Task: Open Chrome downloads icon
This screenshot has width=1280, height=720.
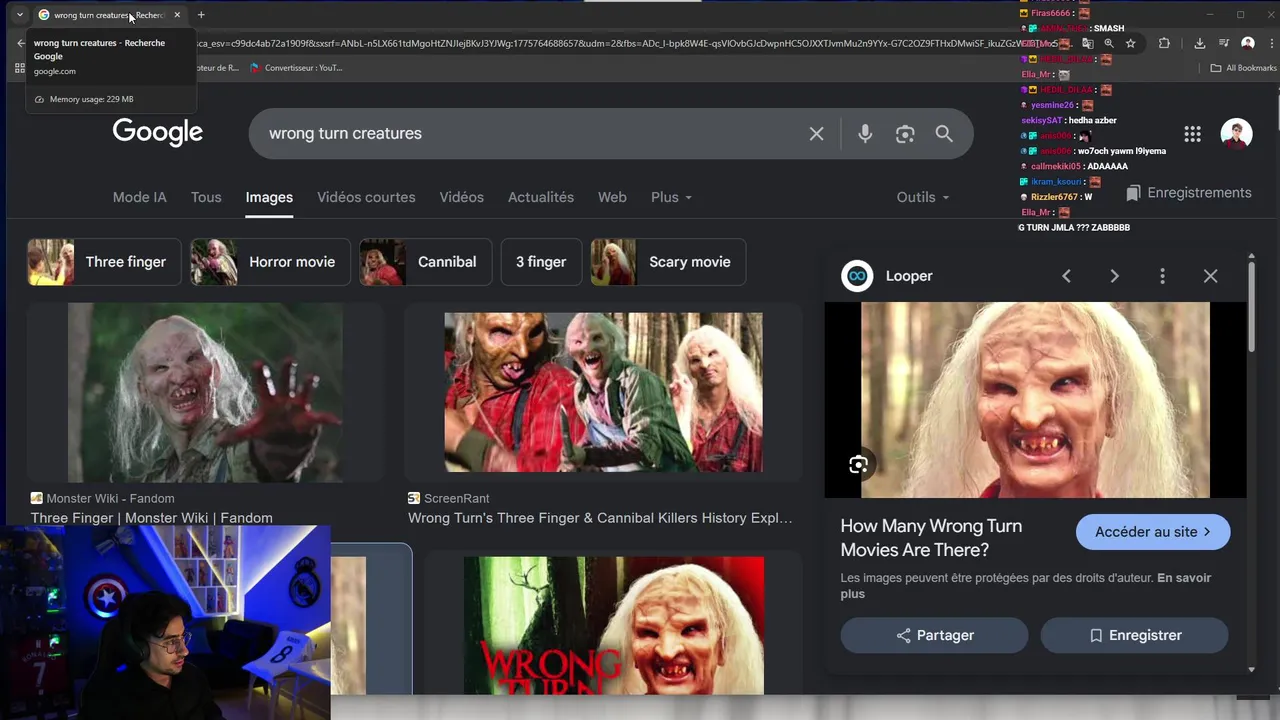Action: [1199, 44]
